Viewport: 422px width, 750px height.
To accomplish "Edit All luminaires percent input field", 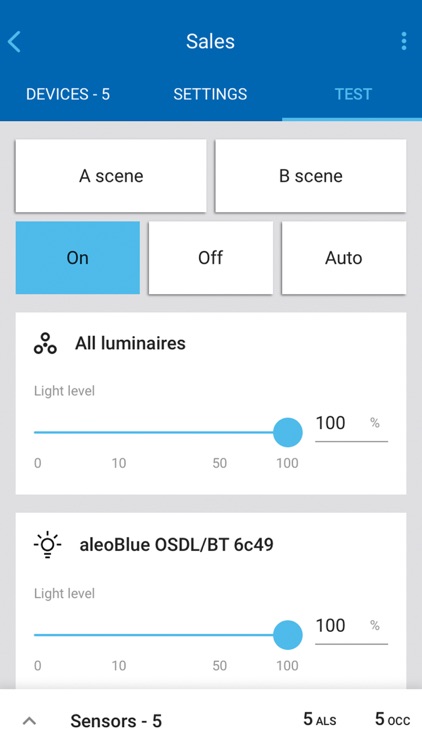I will pyautogui.click(x=351, y=425).
